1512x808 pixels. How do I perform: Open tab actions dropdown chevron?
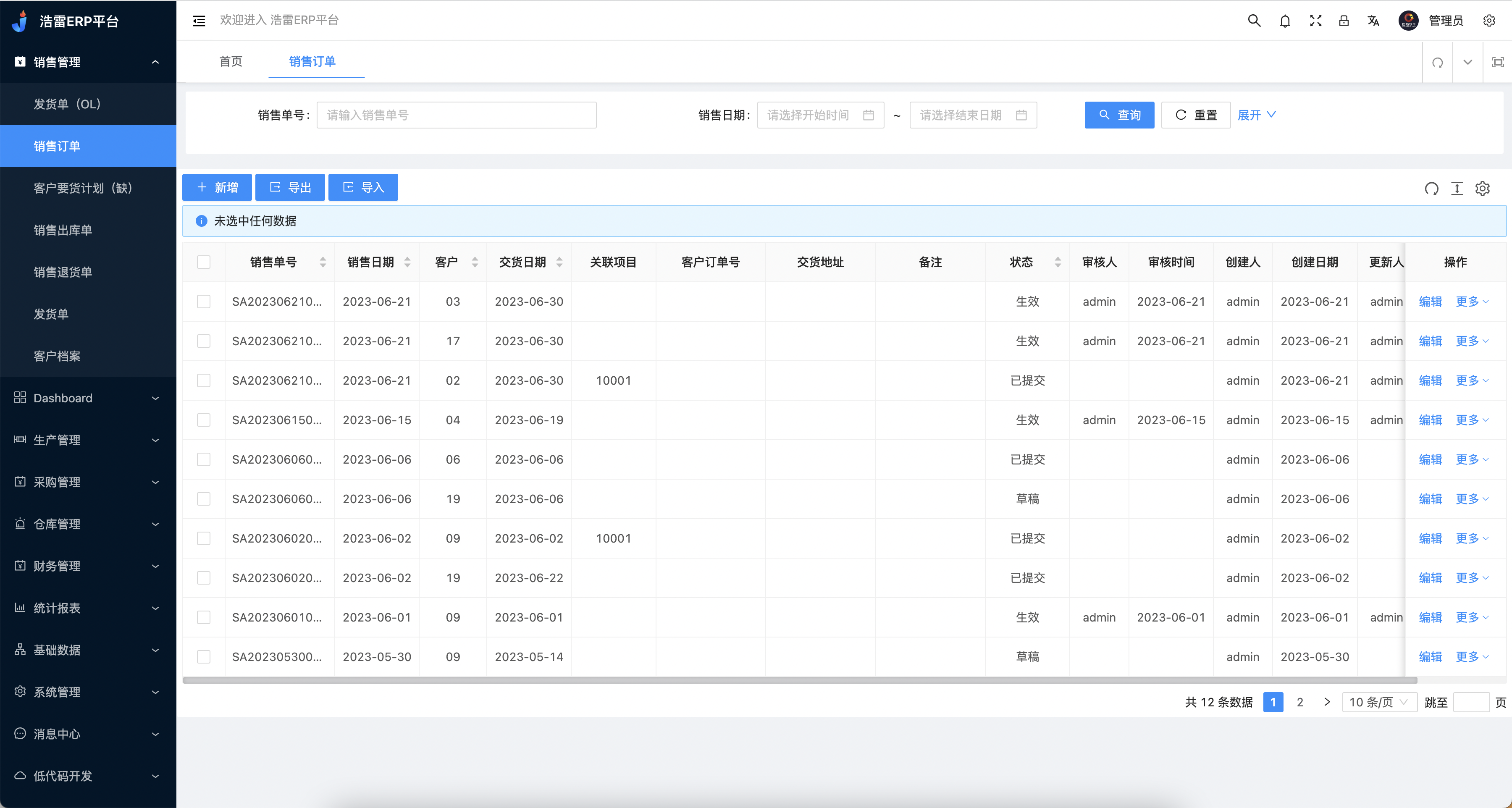tap(1467, 62)
